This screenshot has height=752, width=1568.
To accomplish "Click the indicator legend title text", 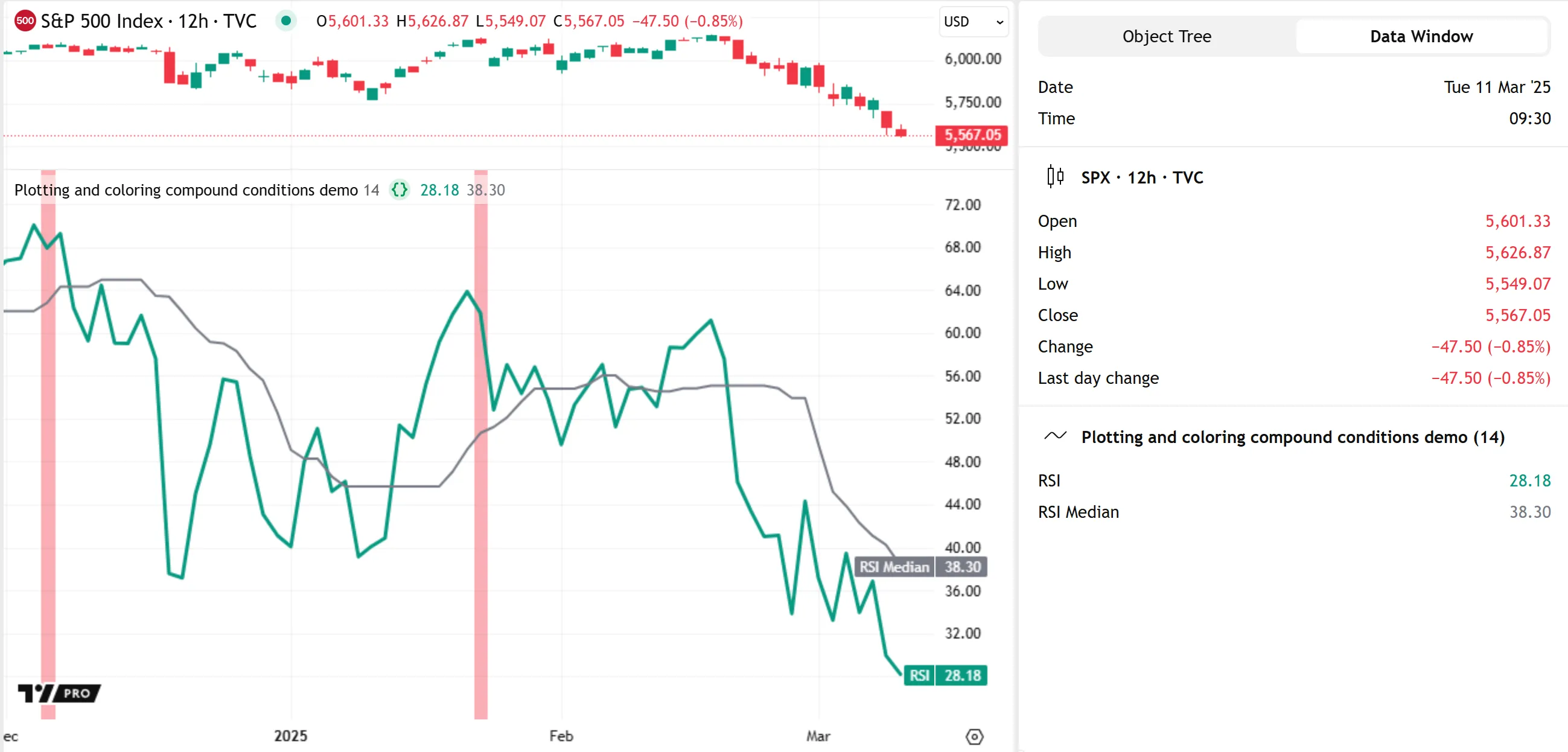I will [x=186, y=190].
